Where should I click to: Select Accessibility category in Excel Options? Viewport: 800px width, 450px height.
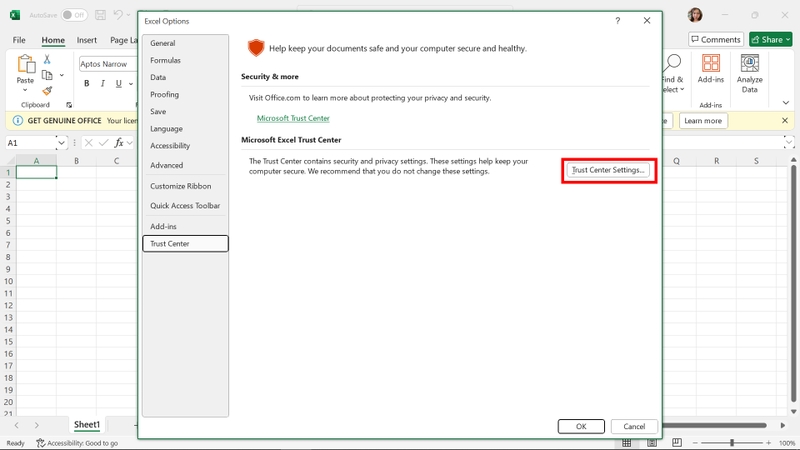pos(185,146)
